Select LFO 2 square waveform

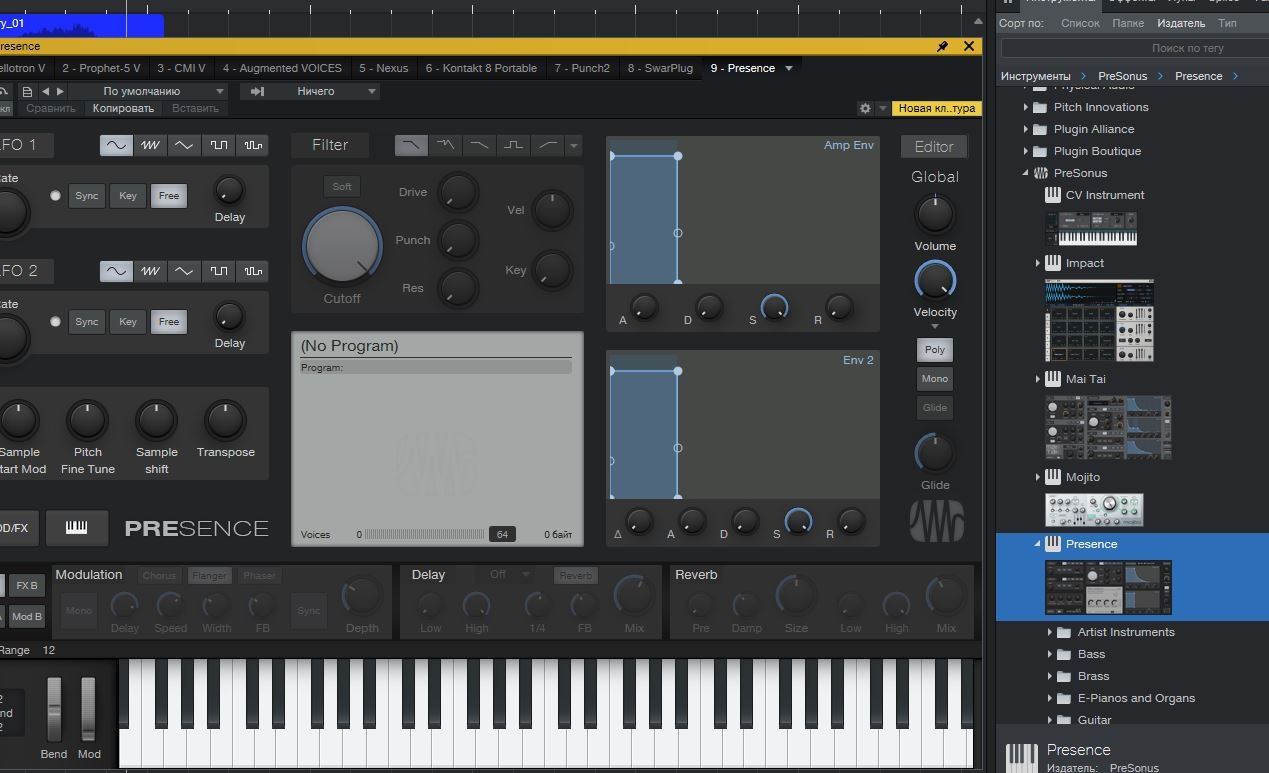tap(218, 271)
